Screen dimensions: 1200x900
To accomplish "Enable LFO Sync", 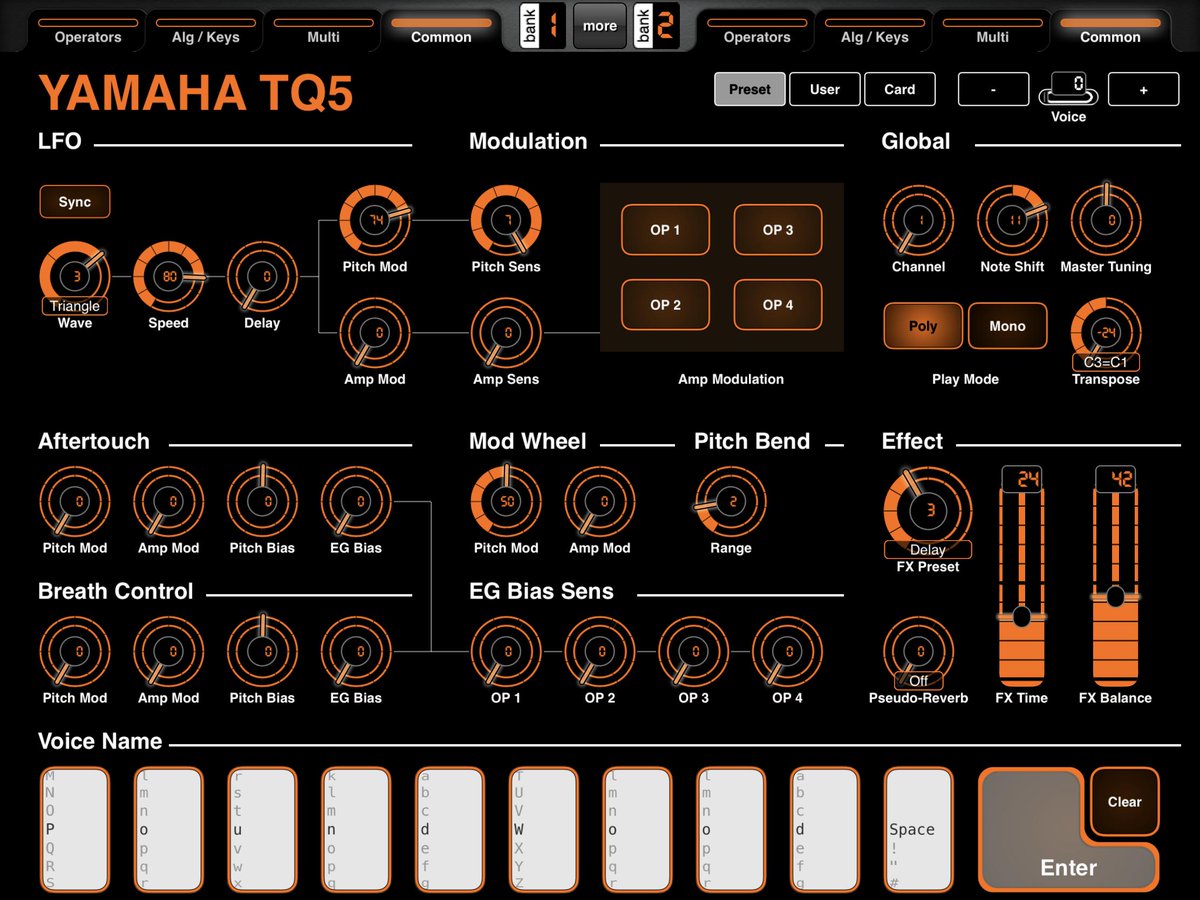I will click(74, 201).
